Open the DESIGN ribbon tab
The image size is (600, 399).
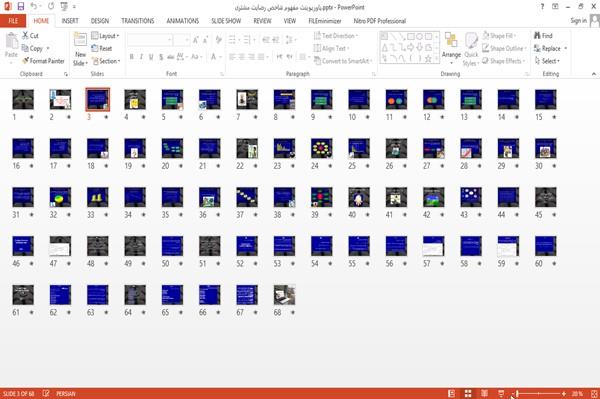tap(100, 21)
